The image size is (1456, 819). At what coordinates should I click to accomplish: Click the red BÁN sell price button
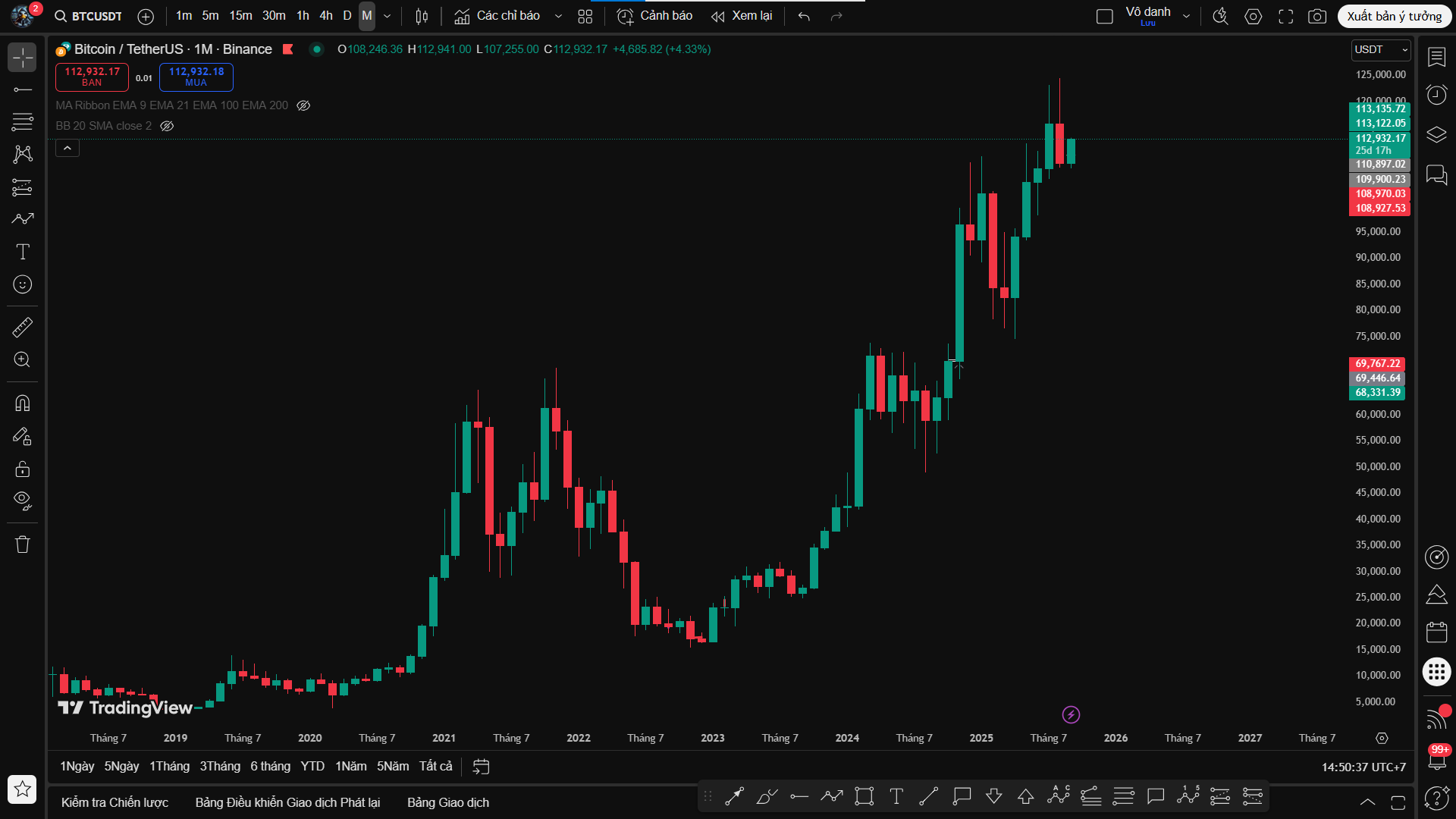click(x=92, y=77)
